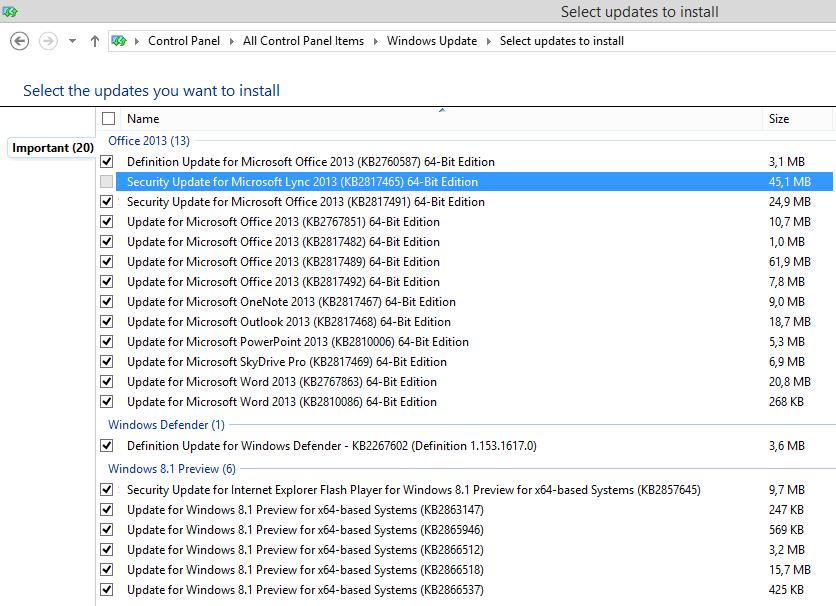Viewport: 836px width, 606px height.
Task: Uncheck Word 2013 update KB2767863
Action: click(x=107, y=381)
